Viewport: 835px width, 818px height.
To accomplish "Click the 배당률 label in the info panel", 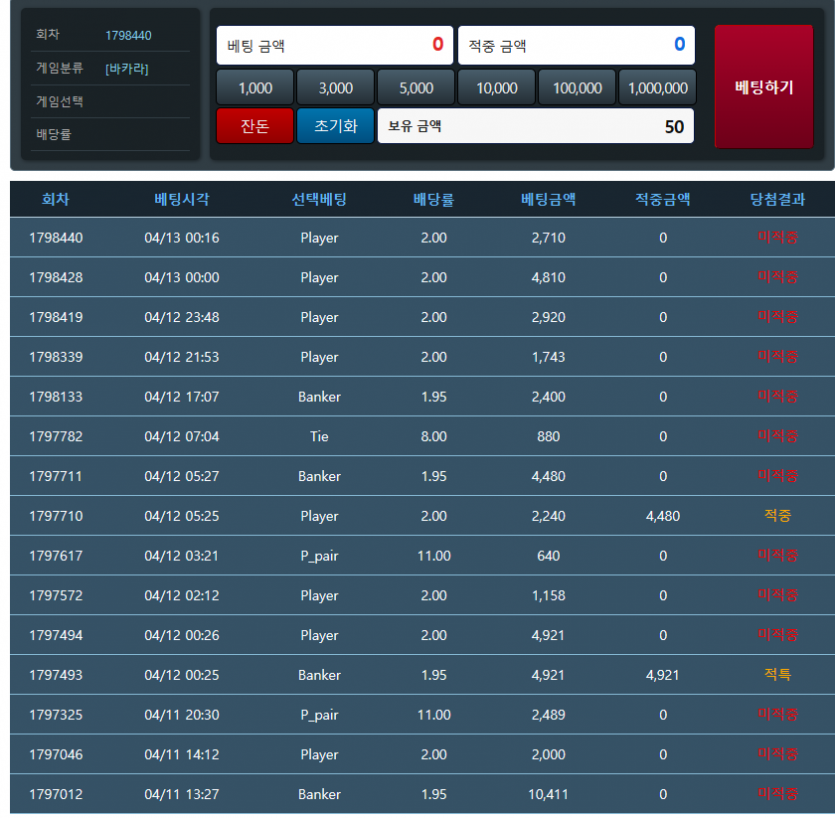I will coord(54,134).
